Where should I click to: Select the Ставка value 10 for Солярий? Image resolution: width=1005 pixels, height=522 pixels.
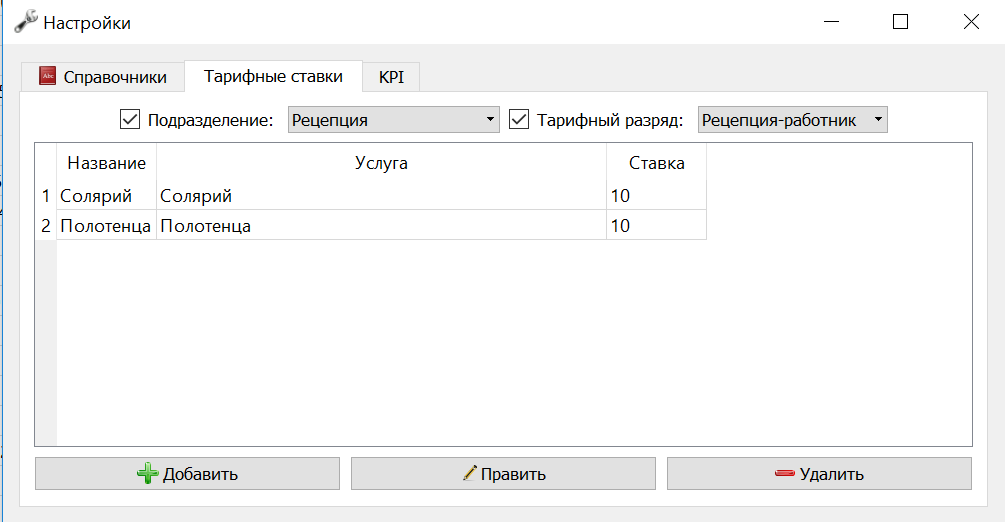[x=656, y=196]
